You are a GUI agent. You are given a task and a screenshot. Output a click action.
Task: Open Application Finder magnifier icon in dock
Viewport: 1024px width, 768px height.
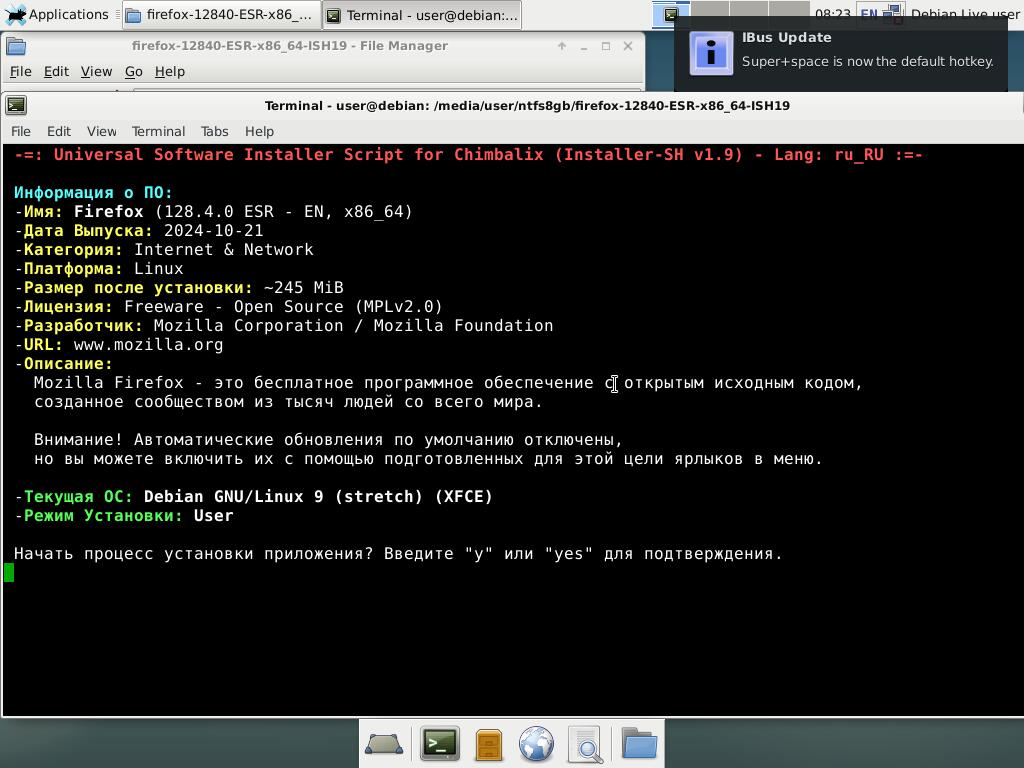tap(585, 744)
